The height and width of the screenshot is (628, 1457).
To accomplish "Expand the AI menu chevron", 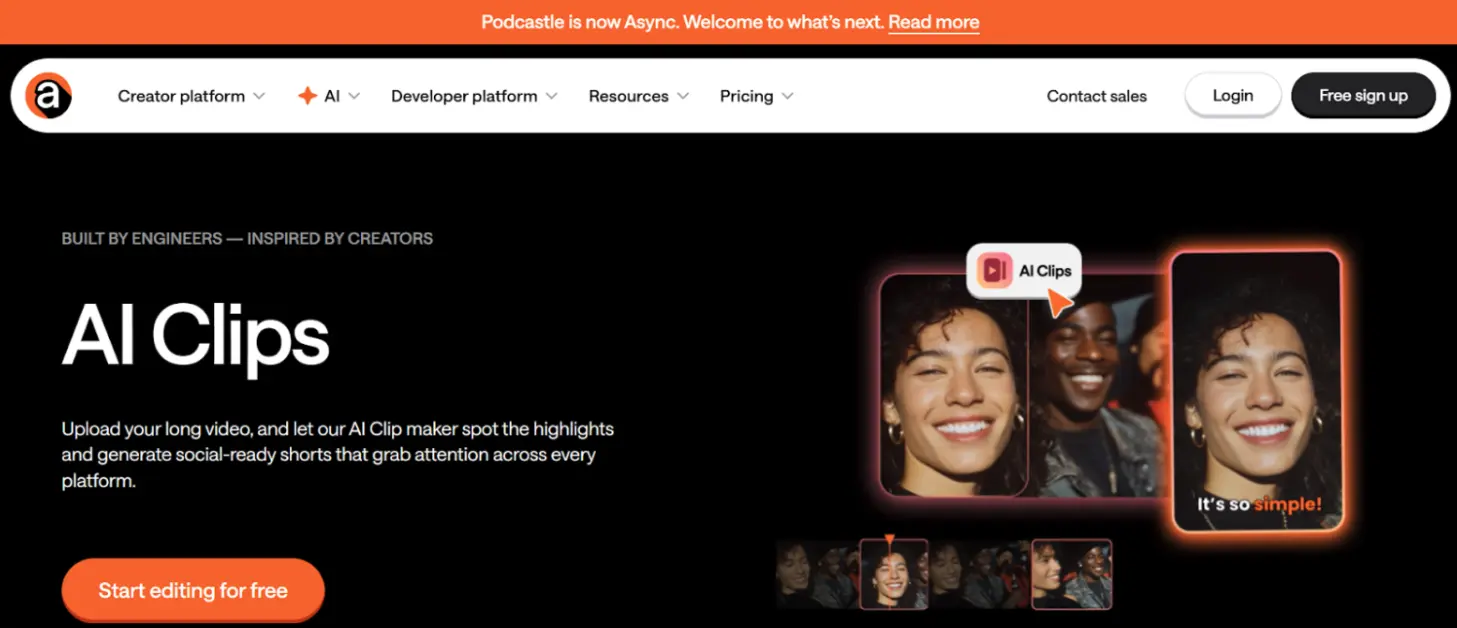I will click(x=354, y=97).
